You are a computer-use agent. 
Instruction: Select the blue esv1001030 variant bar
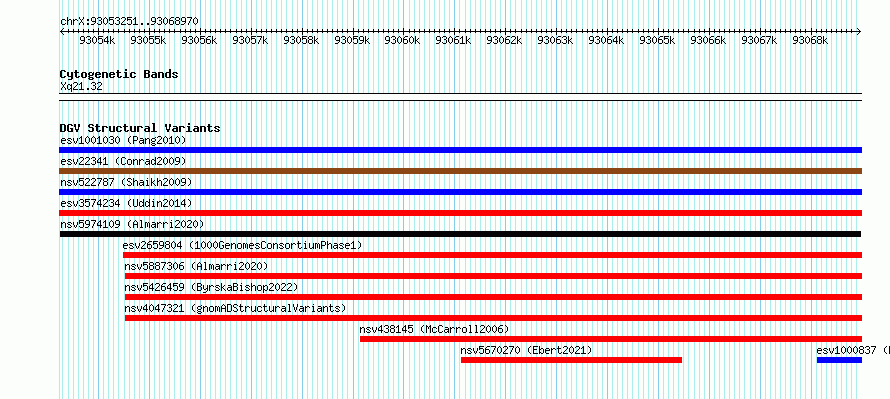[460, 150]
